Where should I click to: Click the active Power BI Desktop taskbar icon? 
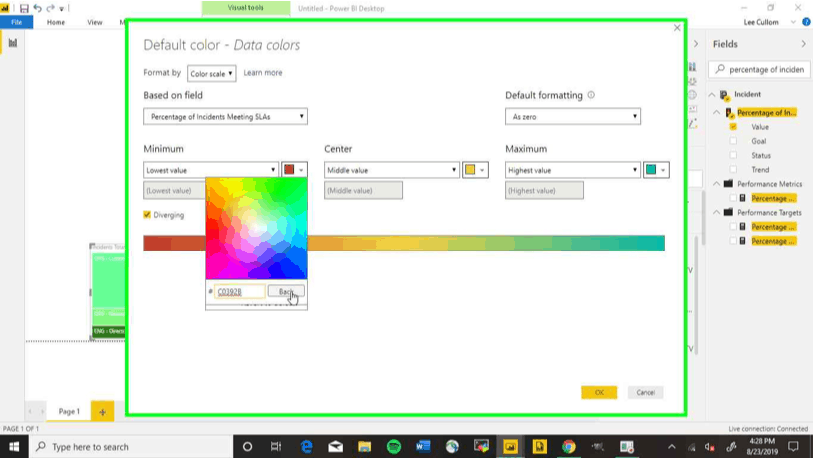coord(510,447)
